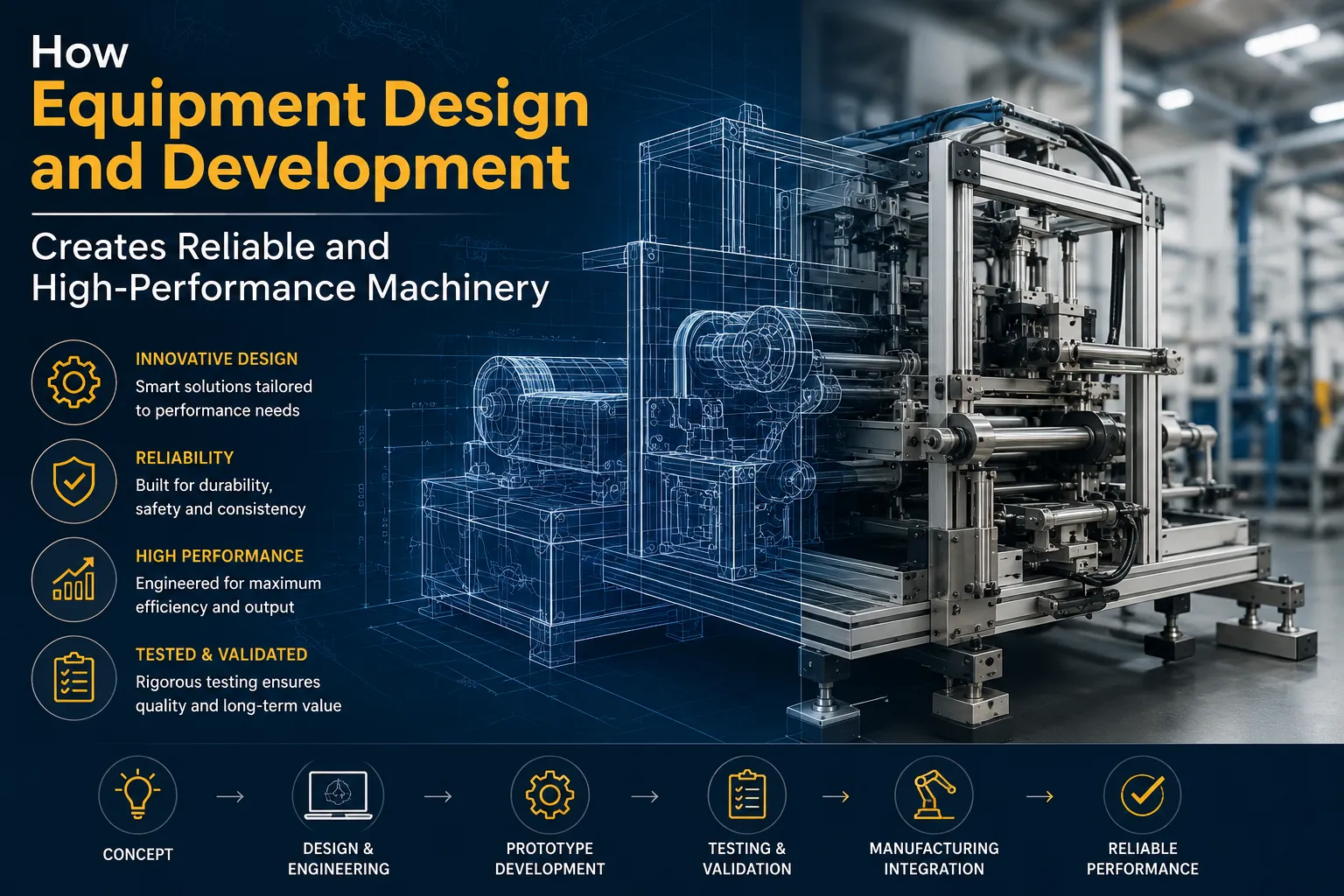Click the "Rigorous testing ensures" text line
This screenshot has height=896, width=1344.
[x=227, y=682]
